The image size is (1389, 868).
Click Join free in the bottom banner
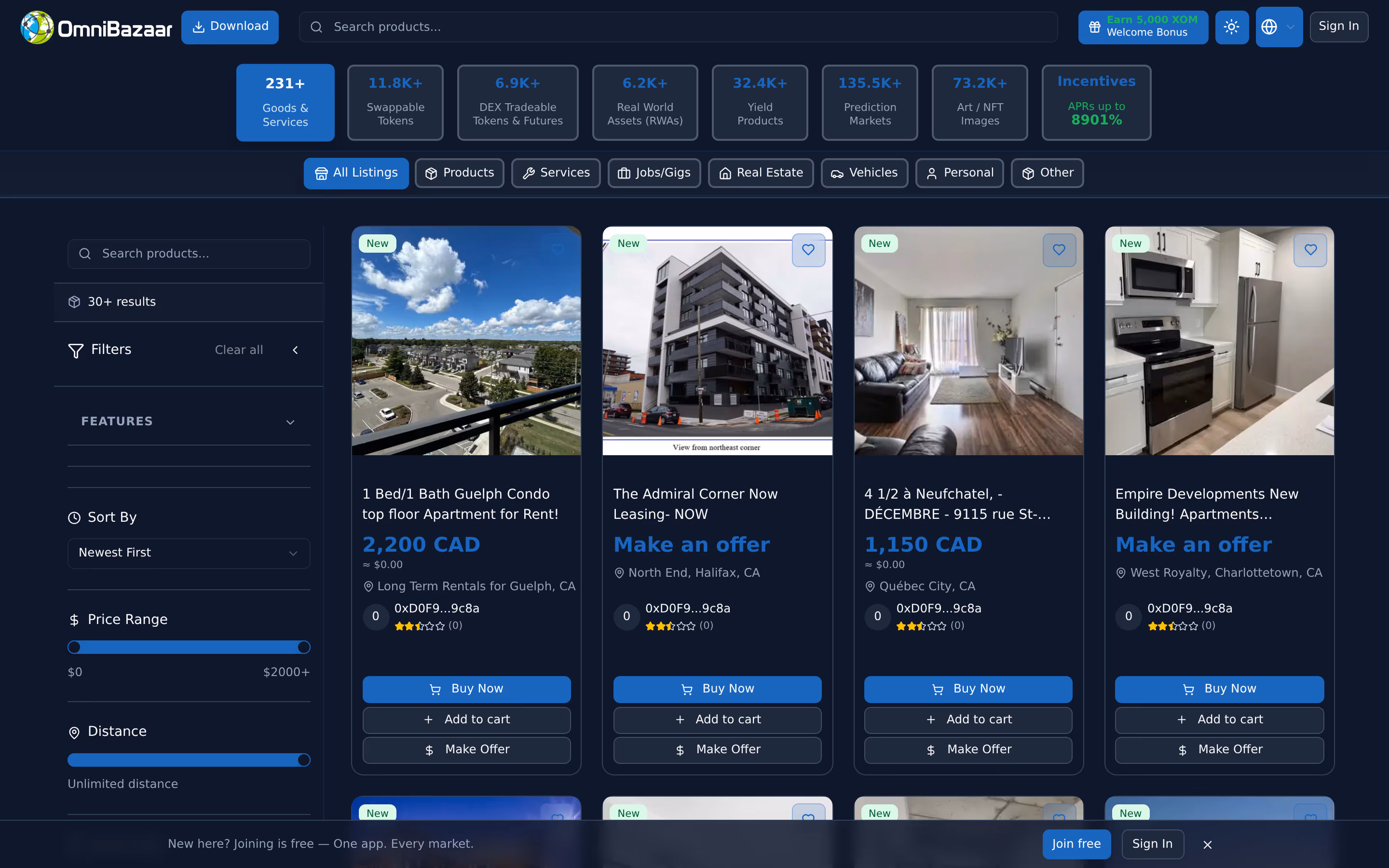pyautogui.click(x=1076, y=844)
